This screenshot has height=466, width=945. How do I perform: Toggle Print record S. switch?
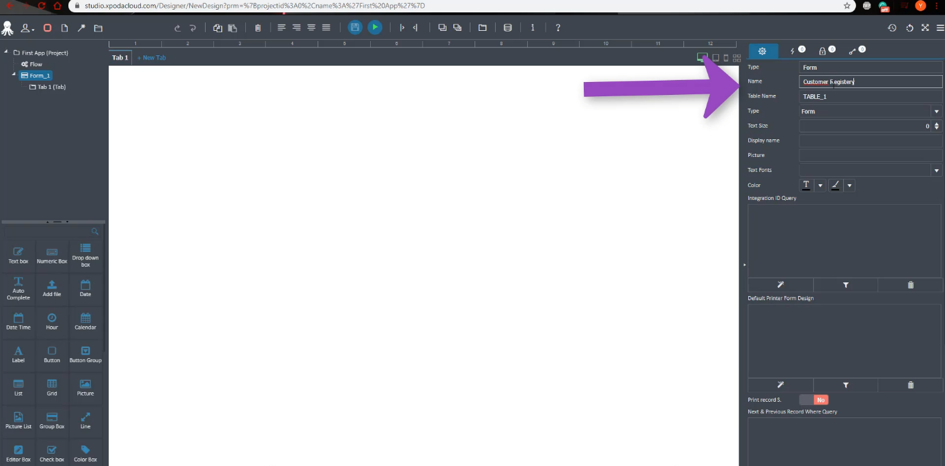[x=814, y=400]
